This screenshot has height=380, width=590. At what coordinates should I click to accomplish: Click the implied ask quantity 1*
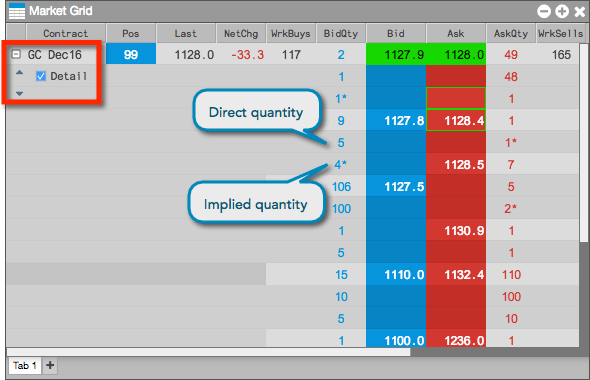click(511, 143)
